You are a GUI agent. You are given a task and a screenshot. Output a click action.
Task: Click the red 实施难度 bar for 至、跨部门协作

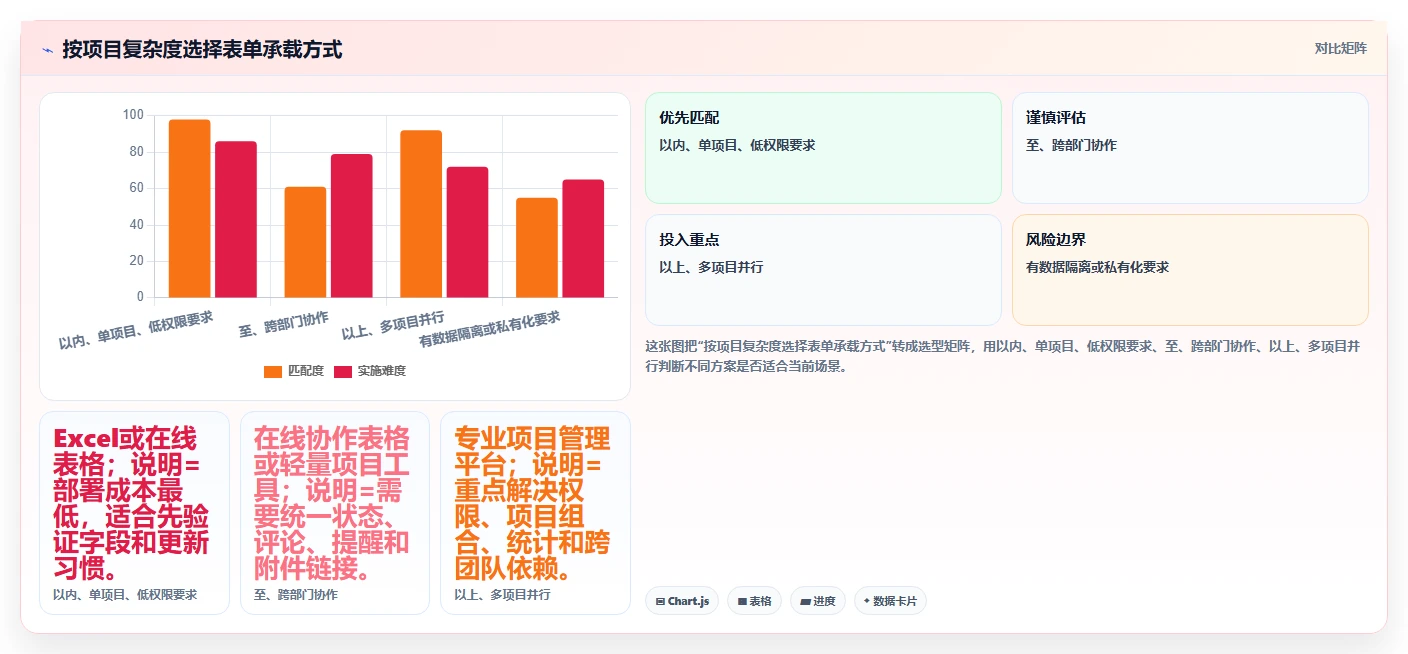tap(352, 225)
